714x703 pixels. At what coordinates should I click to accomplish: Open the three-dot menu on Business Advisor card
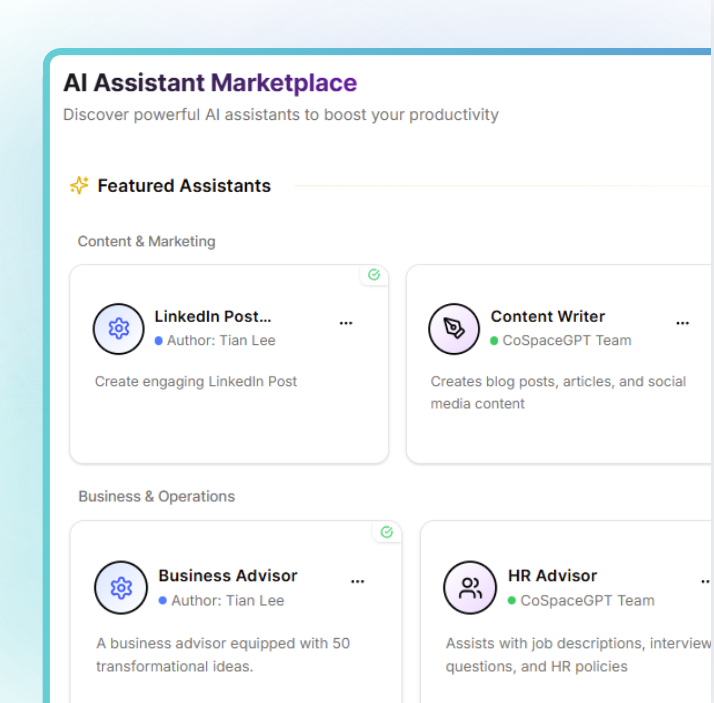click(358, 581)
